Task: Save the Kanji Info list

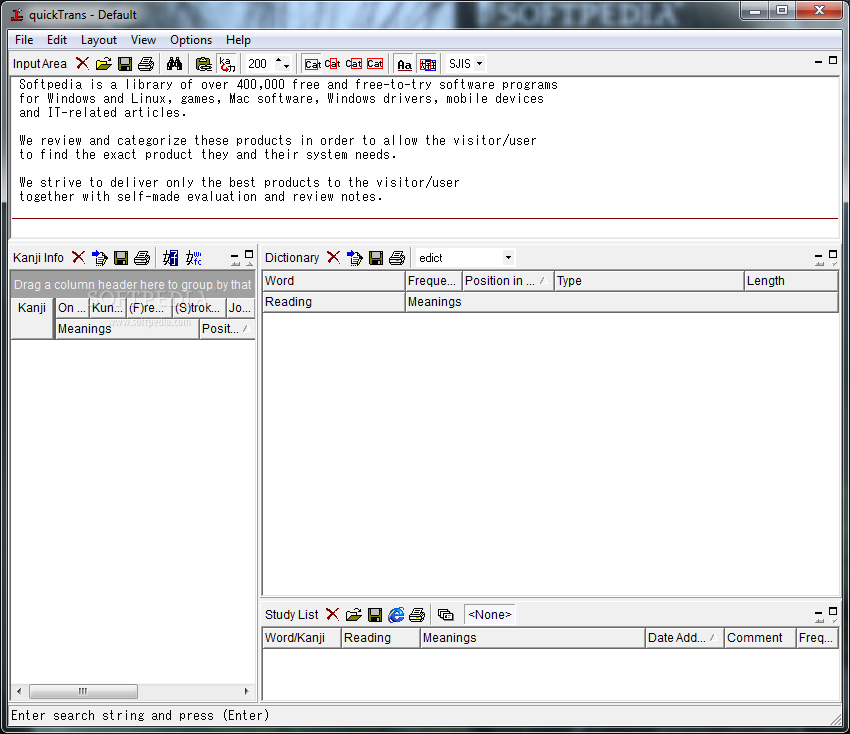Action: (121, 257)
